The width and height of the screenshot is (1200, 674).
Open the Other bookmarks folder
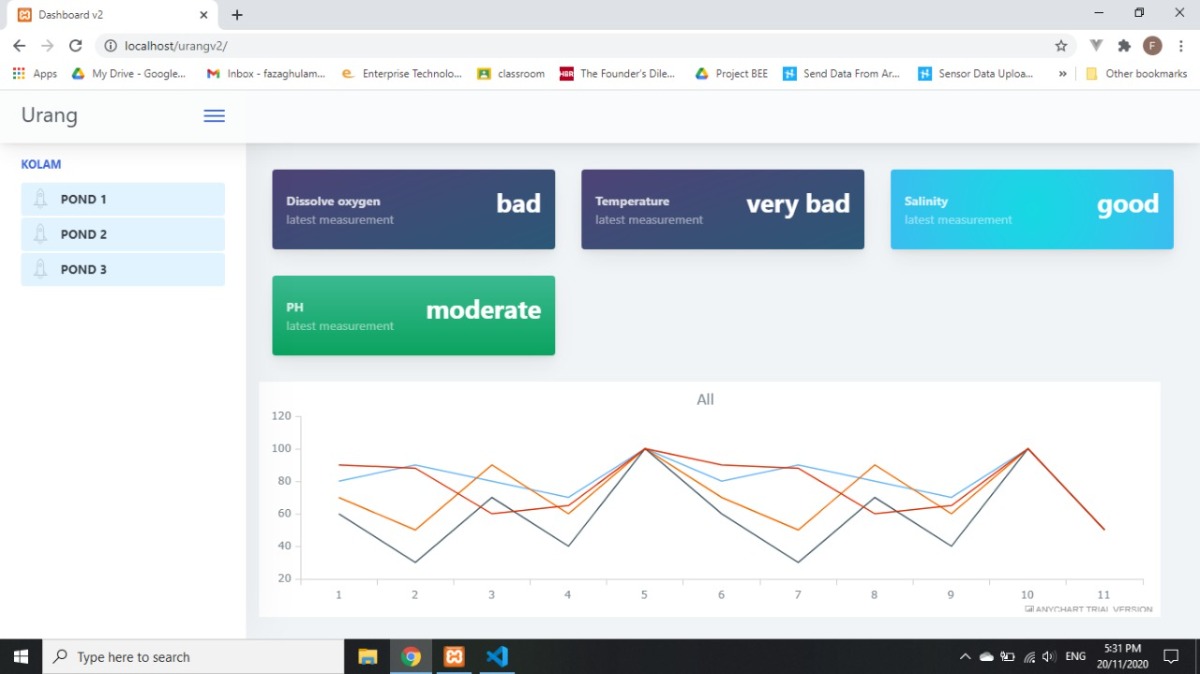coord(1136,73)
